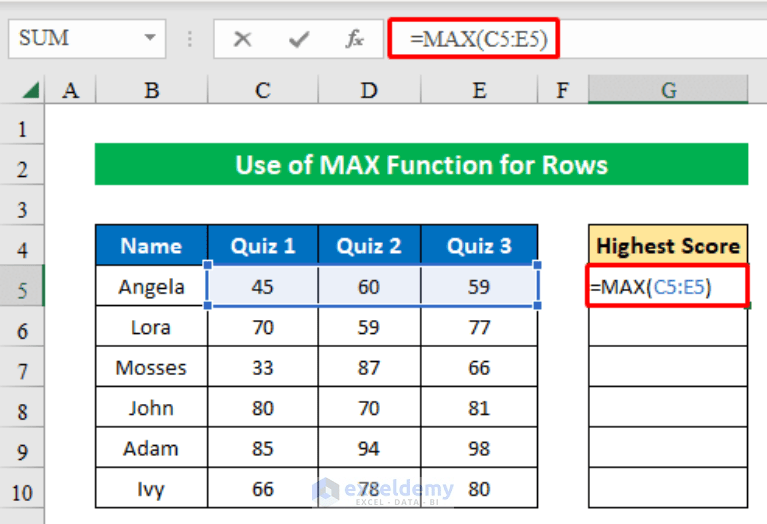The image size is (767, 524).
Task: Confirm the formula with the checkmark icon
Action: pyautogui.click(x=298, y=39)
